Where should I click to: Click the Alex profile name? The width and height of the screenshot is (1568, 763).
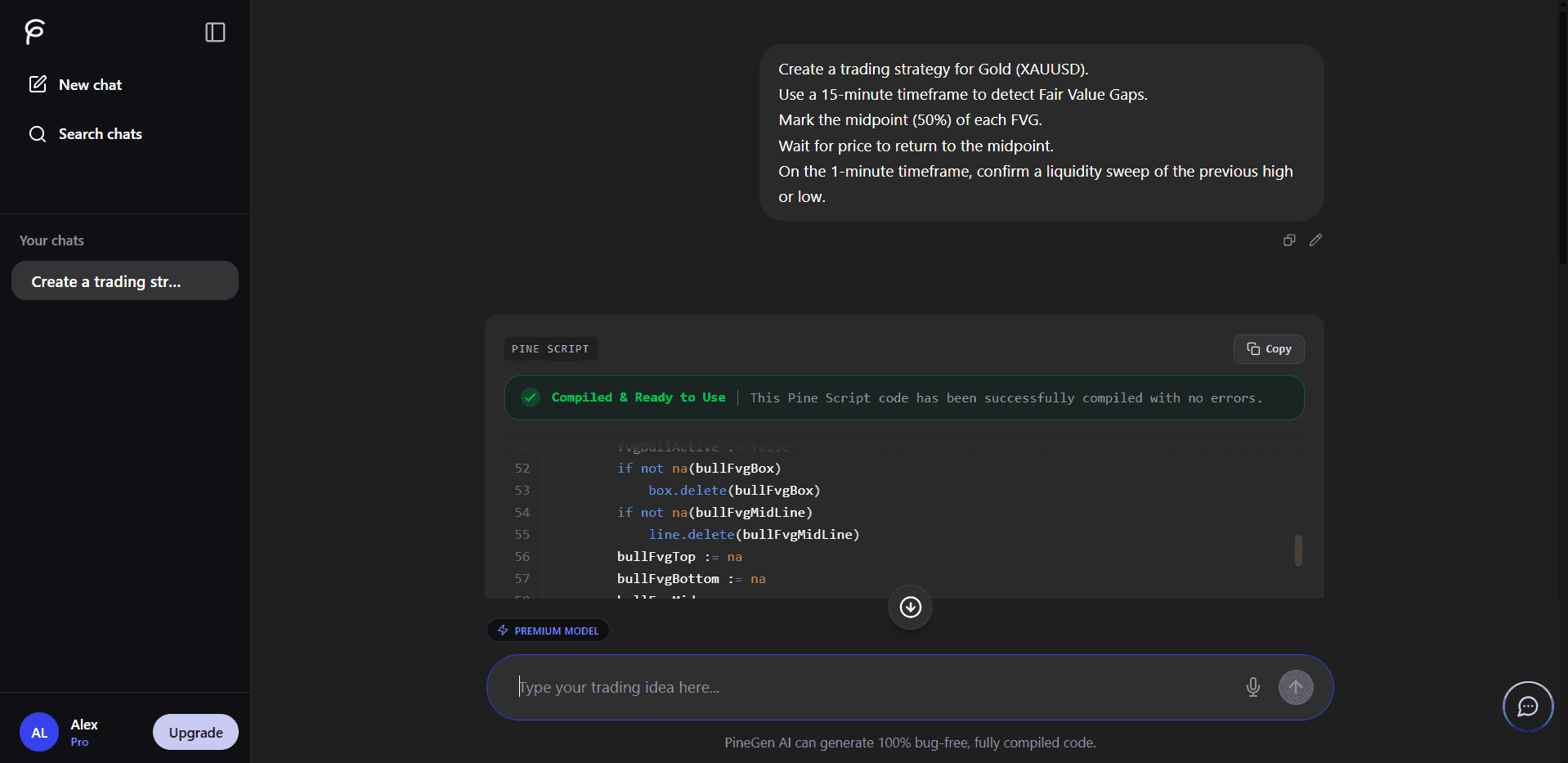84,725
